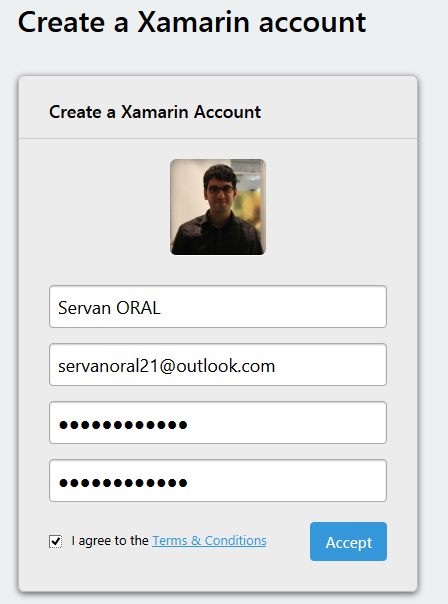Image resolution: width=448 pixels, height=604 pixels.
Task: Focus the name field showing Servan ORAL
Action: coord(218,307)
